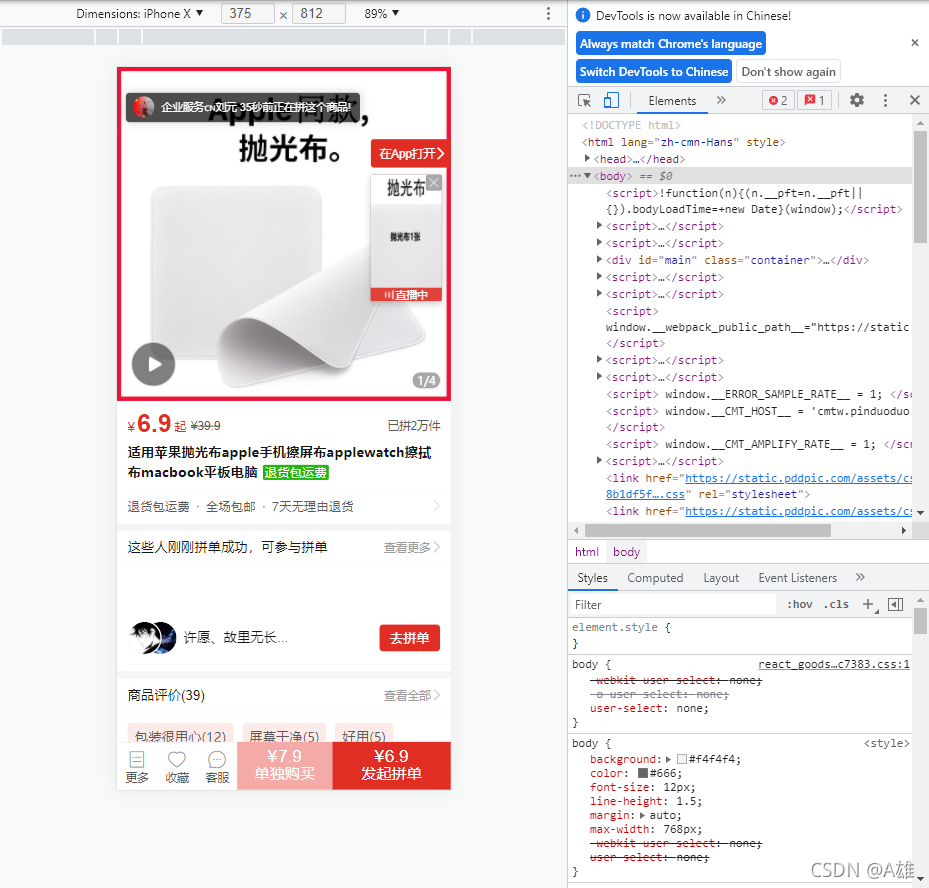The height and width of the screenshot is (888, 929).
Task: Toggle .cls element classes editor
Action: (837, 604)
